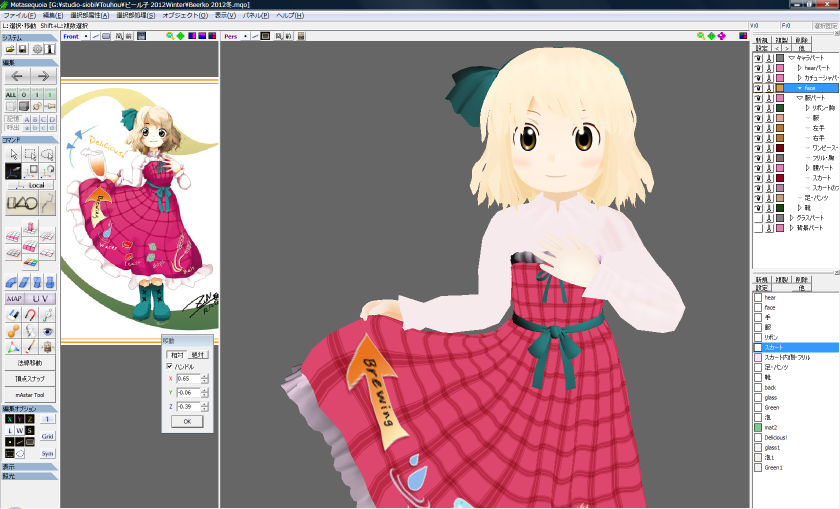The height and width of the screenshot is (509, 840).
Task: Click the solid cube display icon
Action: [24, 106]
